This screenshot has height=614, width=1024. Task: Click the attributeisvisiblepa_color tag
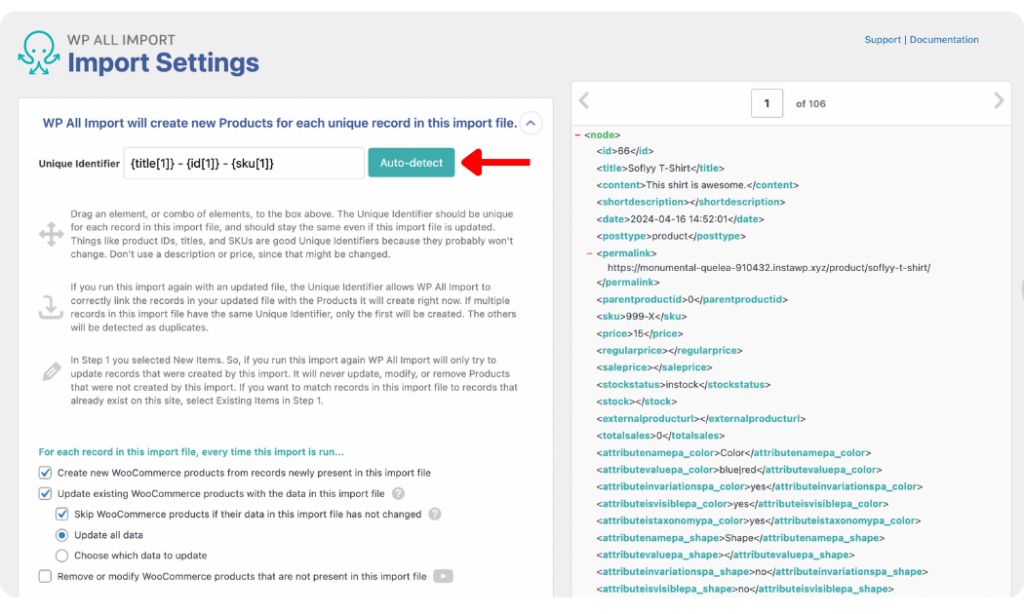pos(743,504)
